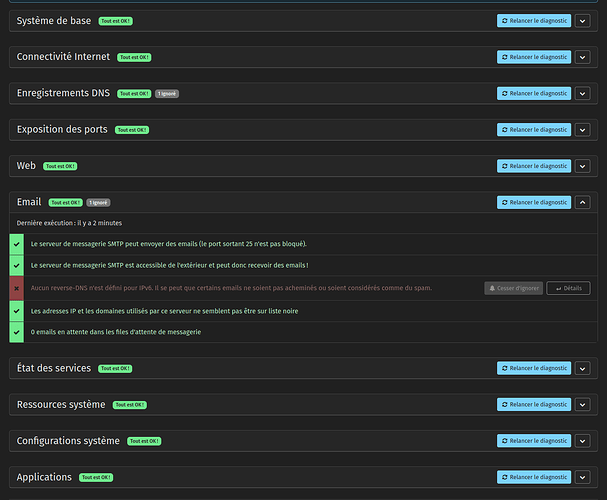Click the Applications section title
The image size is (607, 500).
click(44, 477)
